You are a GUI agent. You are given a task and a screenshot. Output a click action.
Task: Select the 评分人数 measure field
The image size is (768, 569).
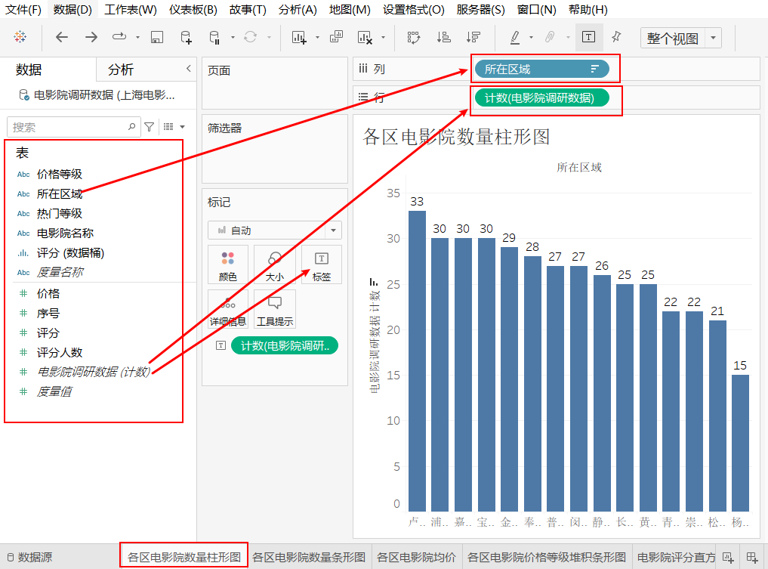(59, 352)
